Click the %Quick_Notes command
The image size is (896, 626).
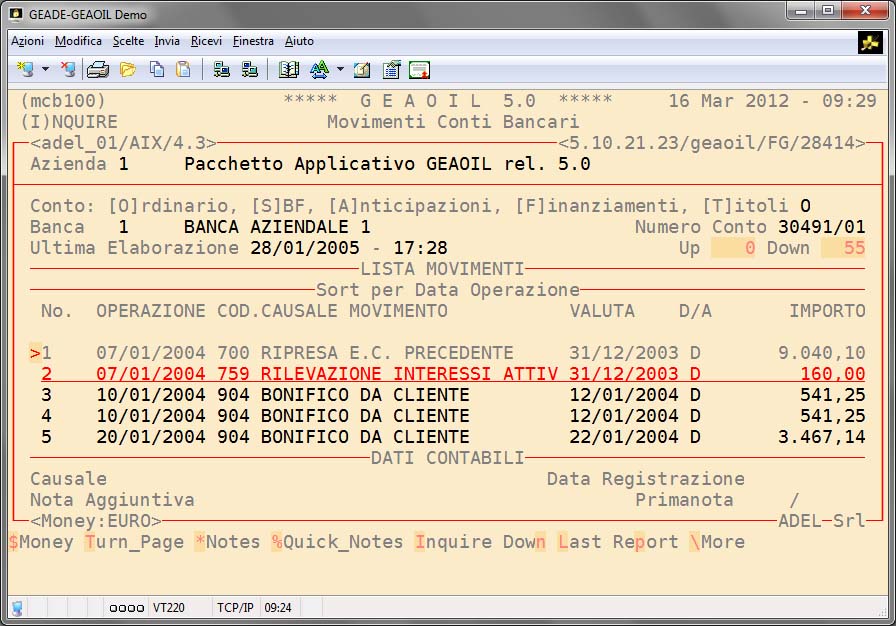click(336, 542)
